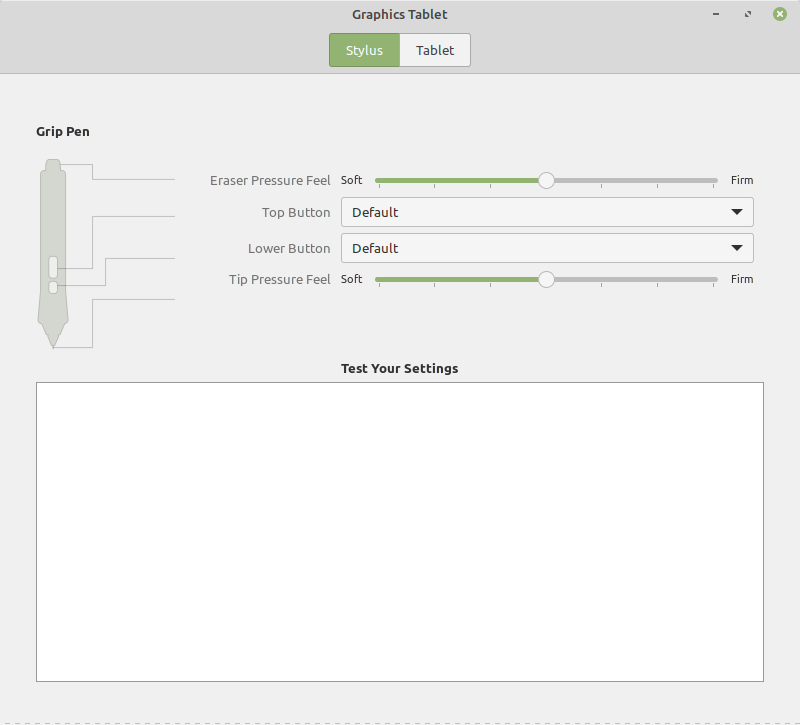Click the grip pen illustration
800x725 pixels.
point(53,254)
